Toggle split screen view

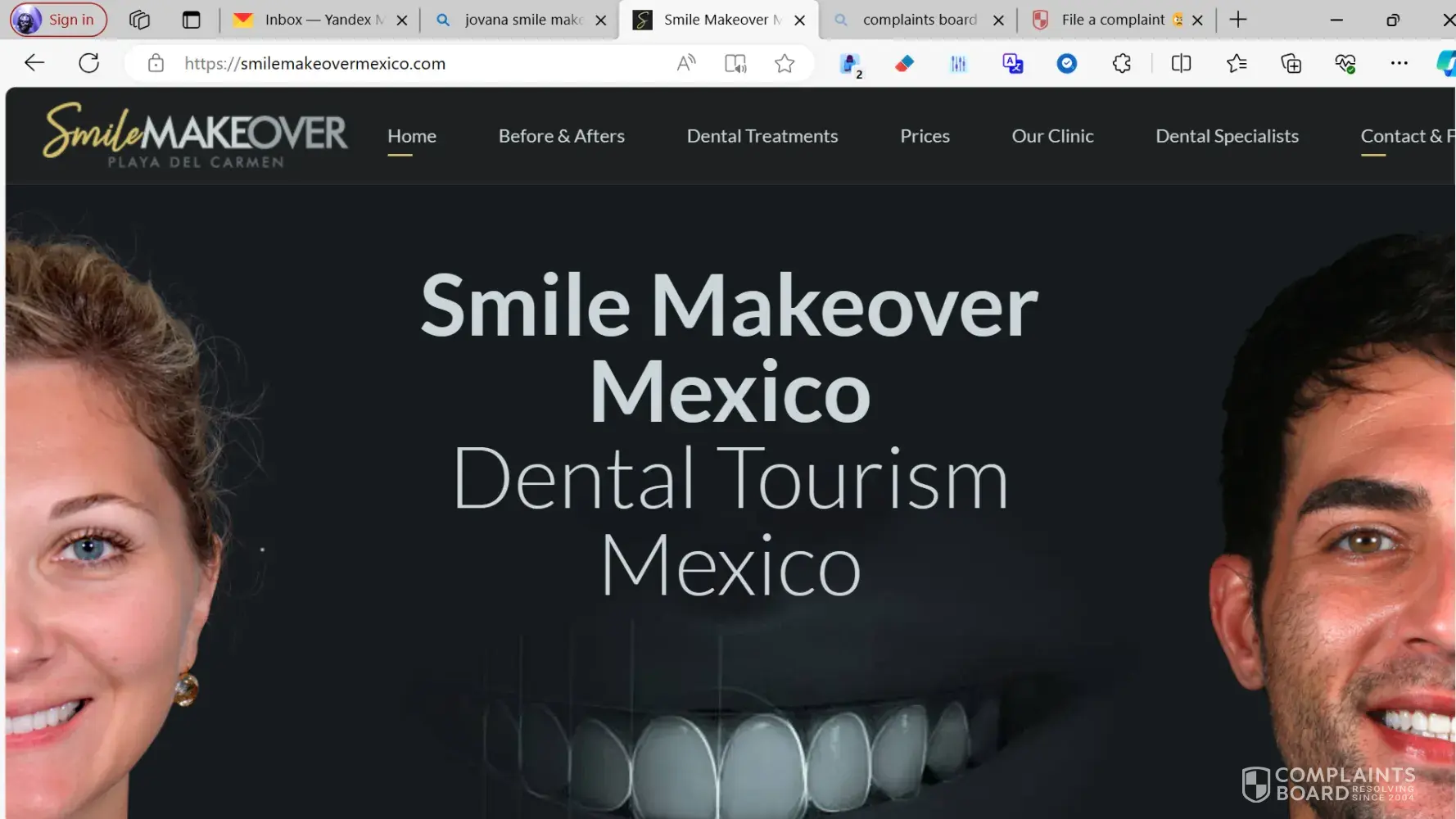click(1181, 63)
